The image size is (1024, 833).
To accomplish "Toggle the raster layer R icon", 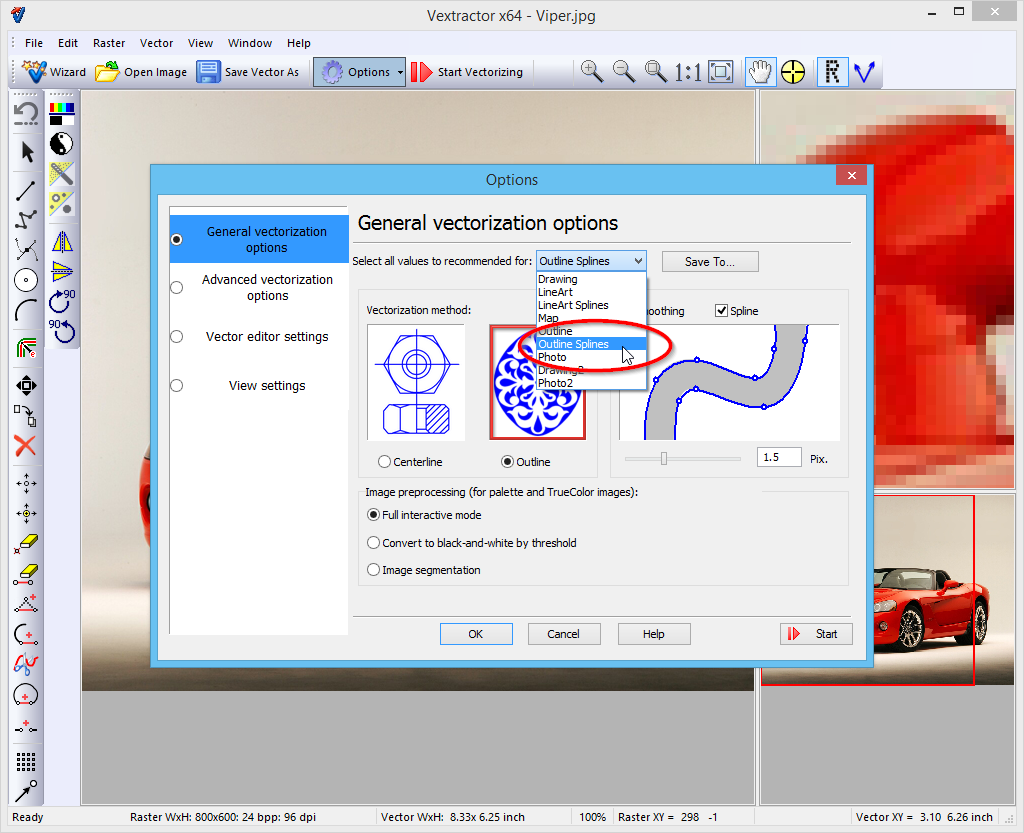I will coord(831,72).
